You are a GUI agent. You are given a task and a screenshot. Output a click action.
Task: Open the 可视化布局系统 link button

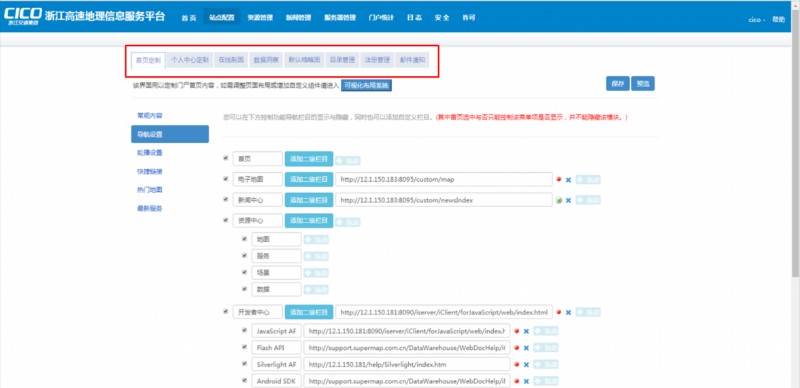366,85
